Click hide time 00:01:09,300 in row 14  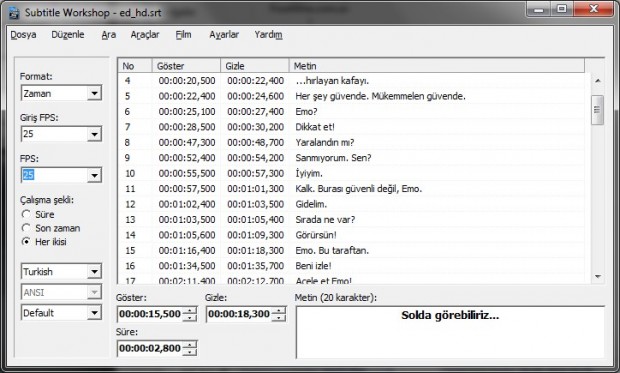coord(255,235)
